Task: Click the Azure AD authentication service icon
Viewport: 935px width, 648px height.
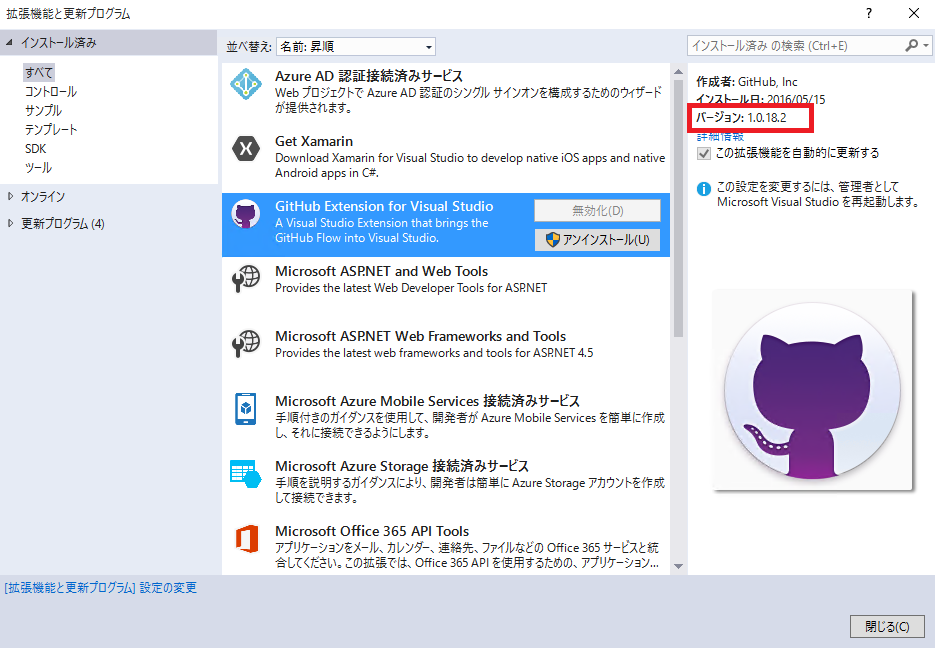Action: tap(246, 84)
